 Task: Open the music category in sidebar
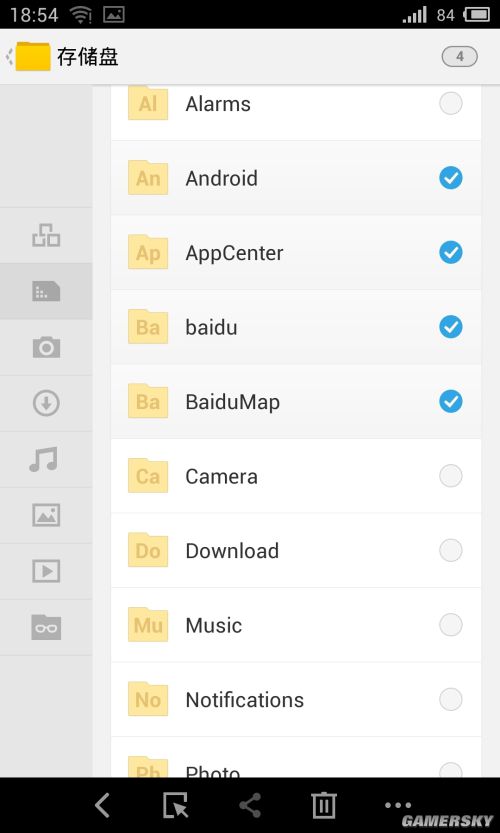click(x=44, y=460)
